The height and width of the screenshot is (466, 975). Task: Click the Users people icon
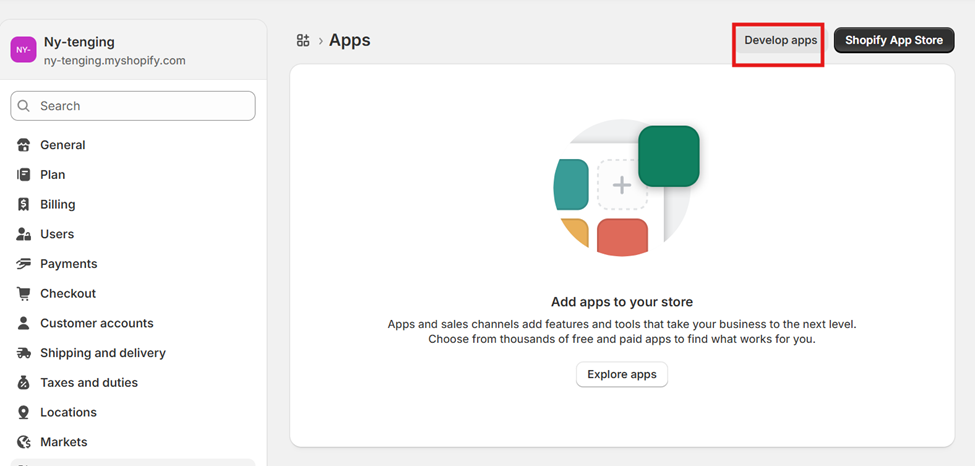[x=24, y=234]
